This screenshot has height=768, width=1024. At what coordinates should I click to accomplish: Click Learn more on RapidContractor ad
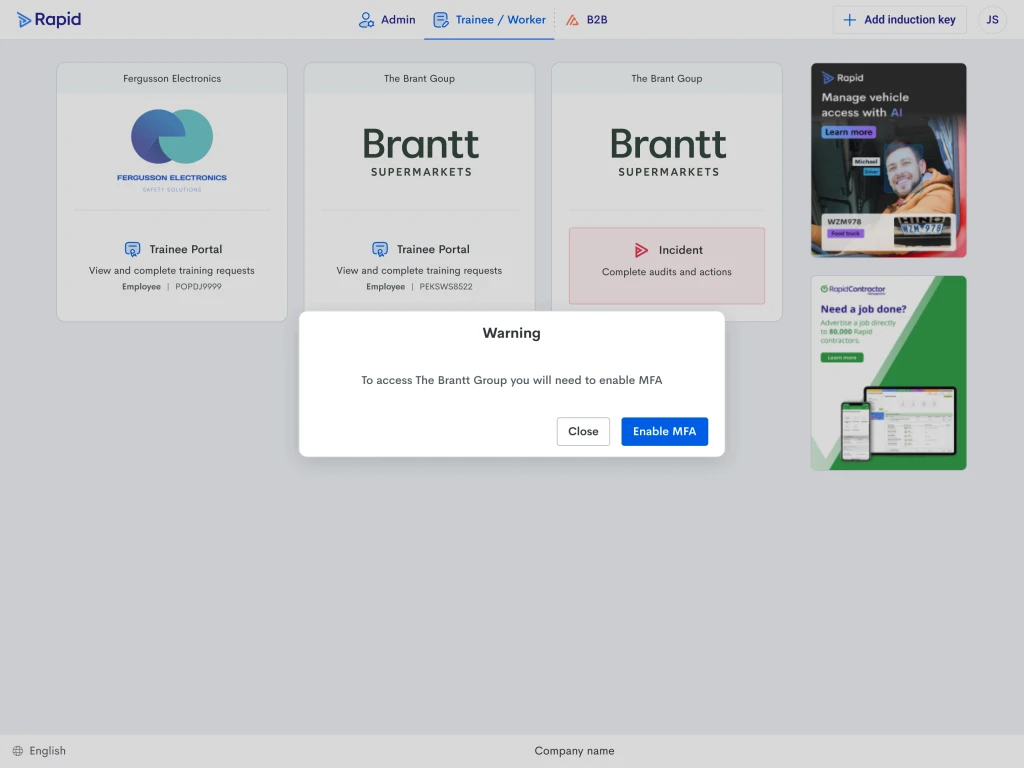click(842, 357)
